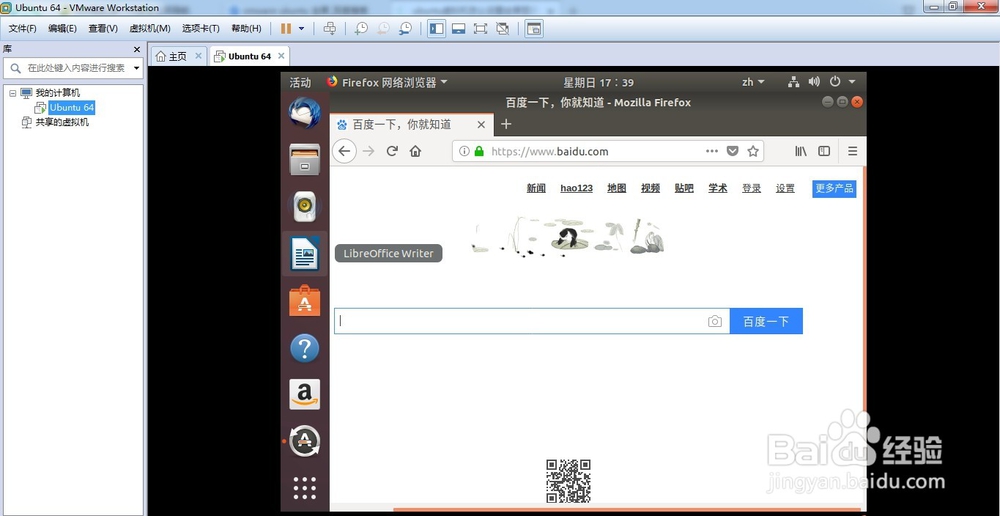This screenshot has height=516, width=1000.
Task: Click 百度一下 search button
Action: (766, 321)
